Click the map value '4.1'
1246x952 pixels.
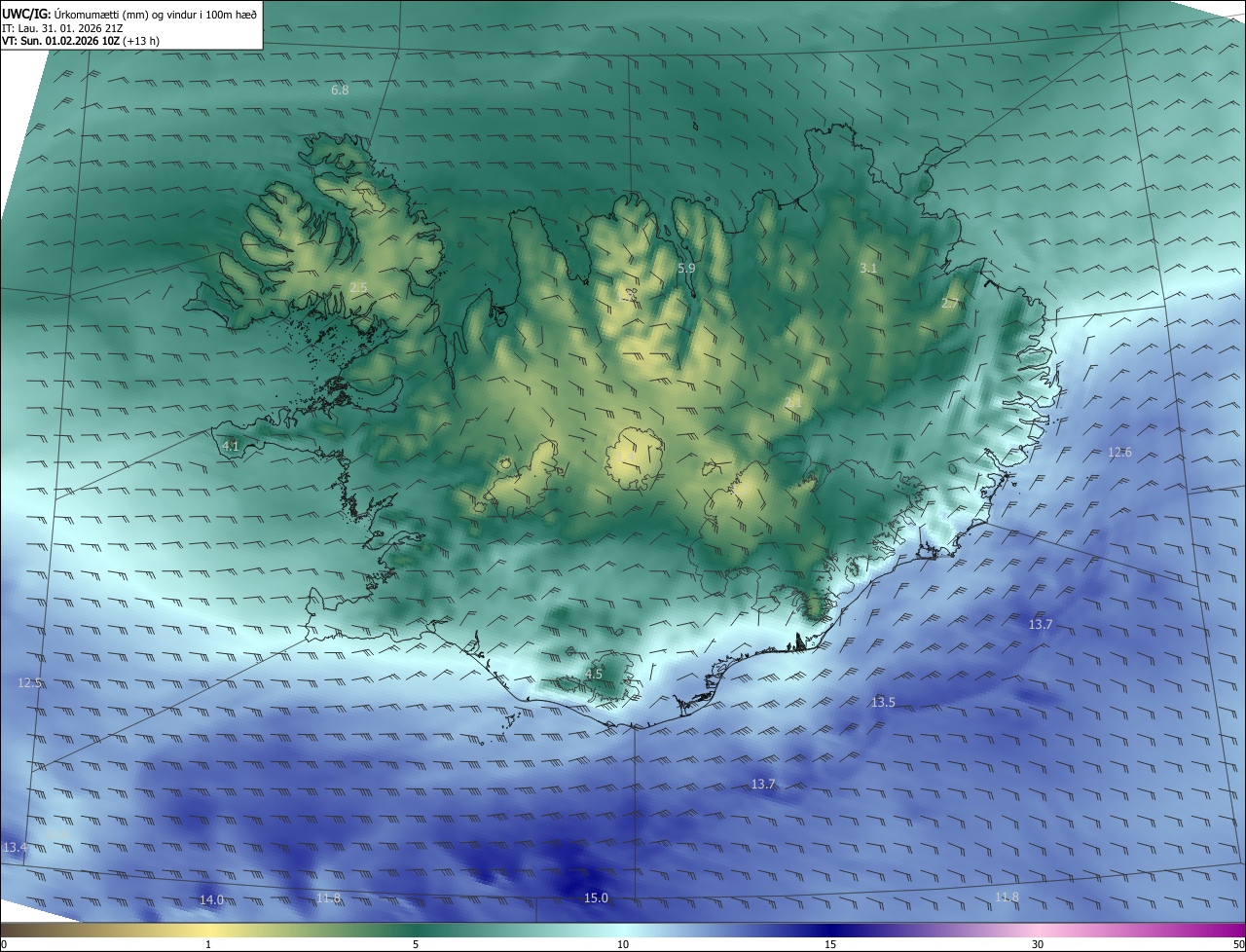click(231, 446)
